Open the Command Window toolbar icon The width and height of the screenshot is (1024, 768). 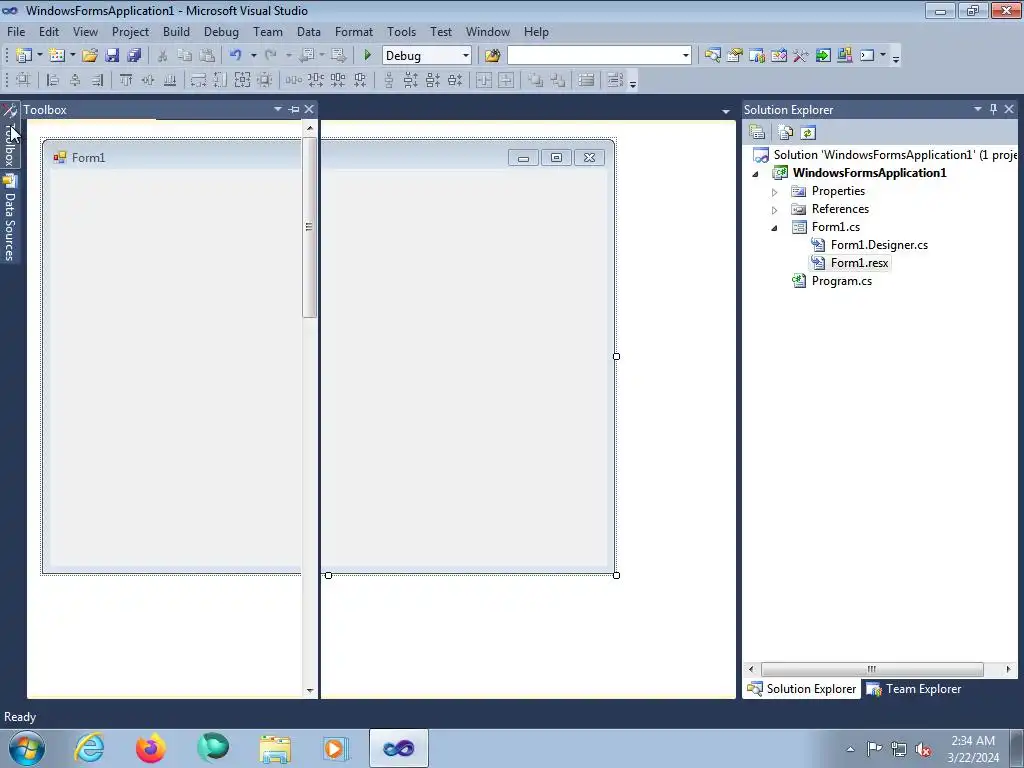[x=867, y=56]
